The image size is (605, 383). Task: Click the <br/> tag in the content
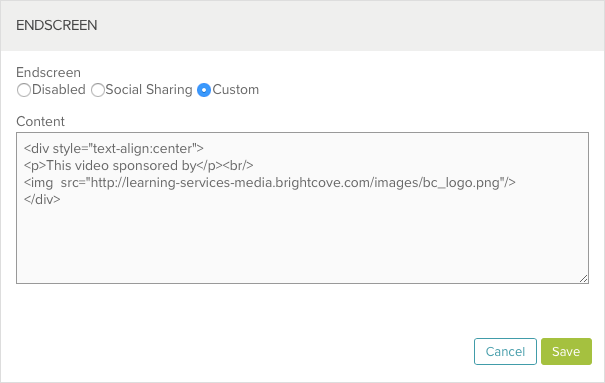(x=238, y=165)
